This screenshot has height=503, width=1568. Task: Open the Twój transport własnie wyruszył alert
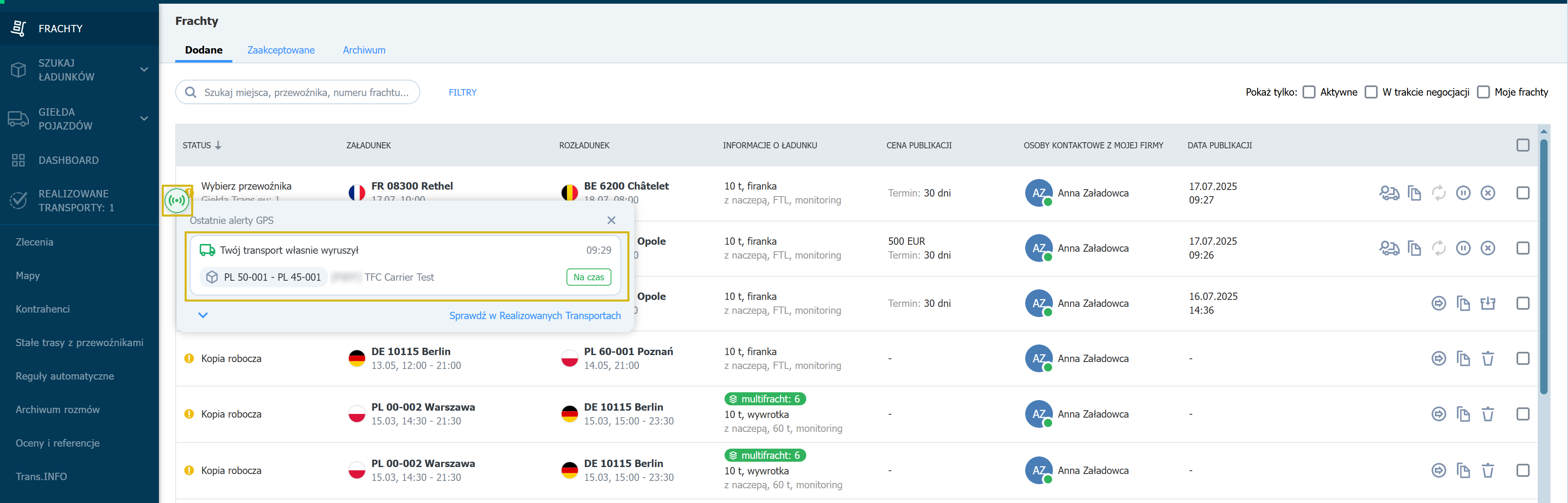point(406,266)
